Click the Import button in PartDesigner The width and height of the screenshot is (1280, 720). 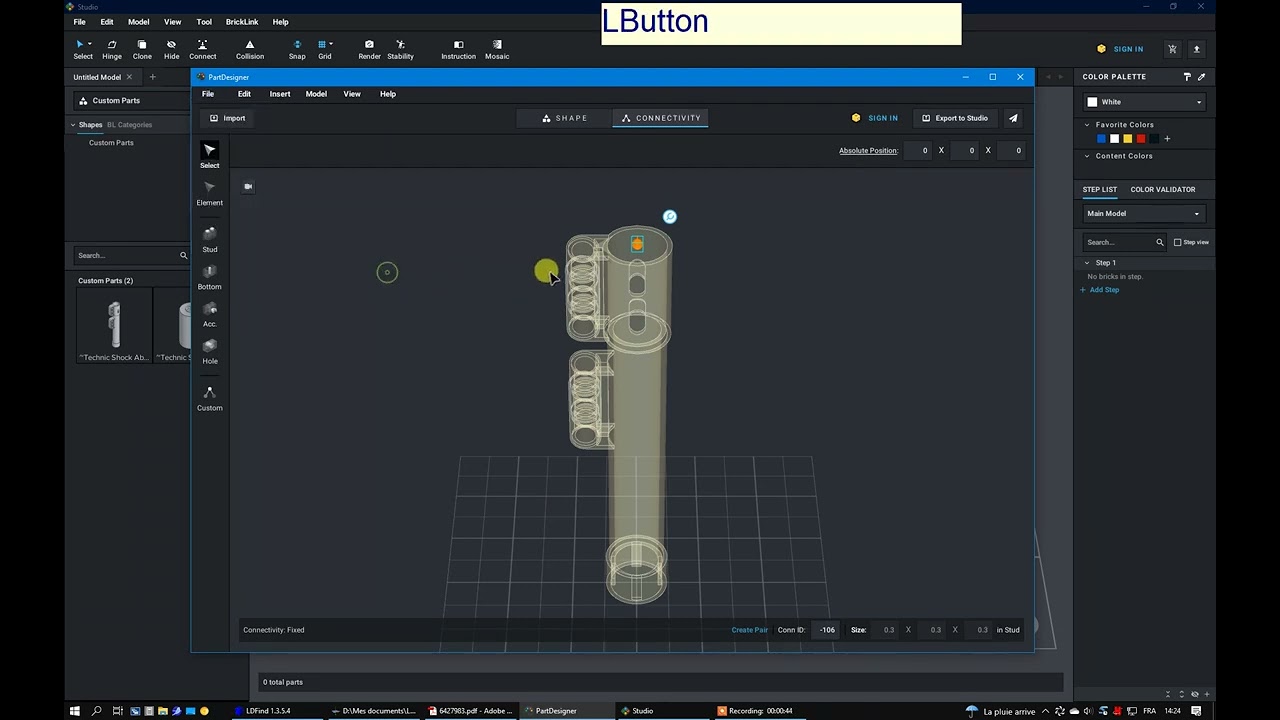pyautogui.click(x=227, y=118)
